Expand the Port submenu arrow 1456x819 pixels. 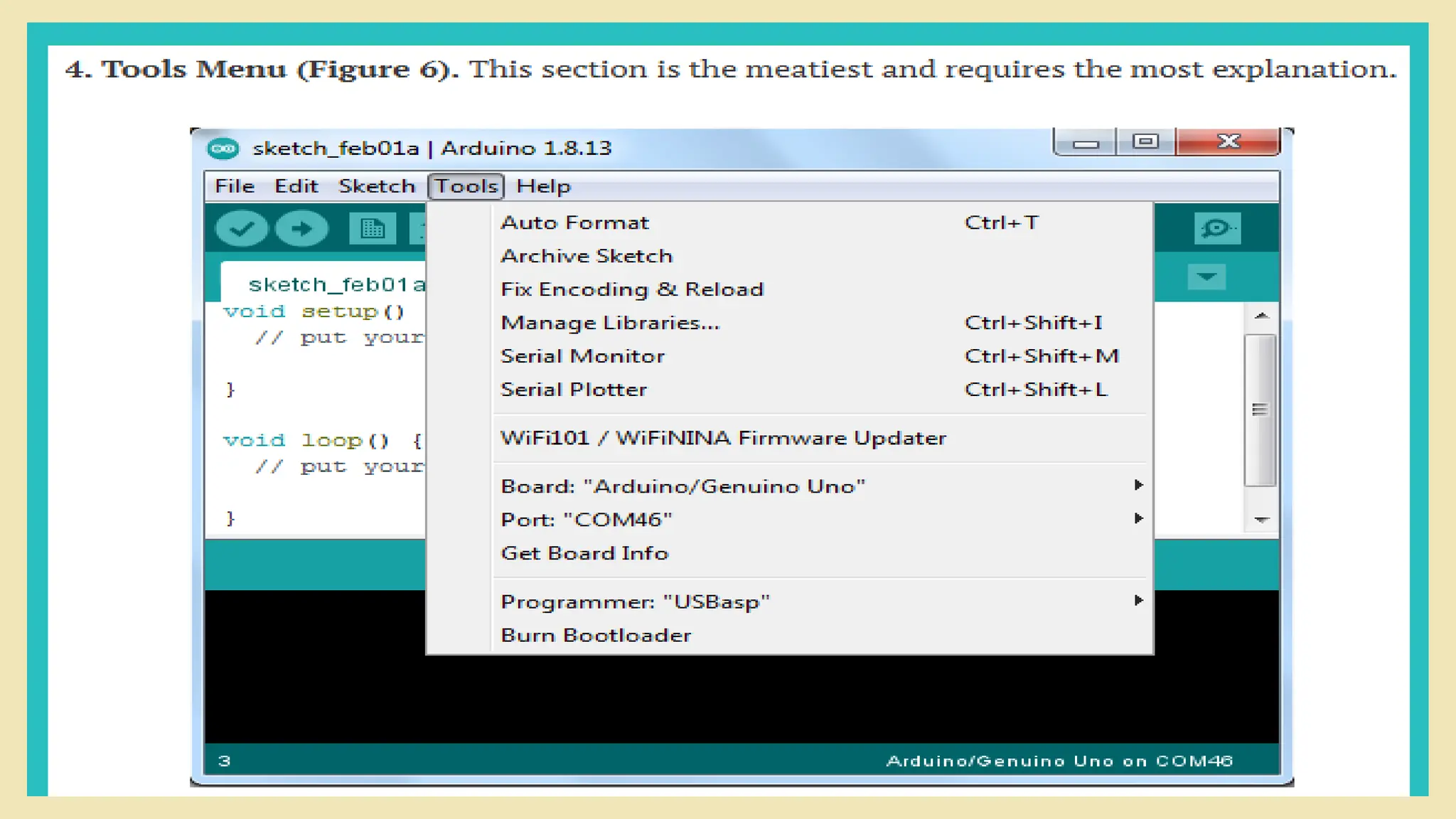pyautogui.click(x=1138, y=518)
